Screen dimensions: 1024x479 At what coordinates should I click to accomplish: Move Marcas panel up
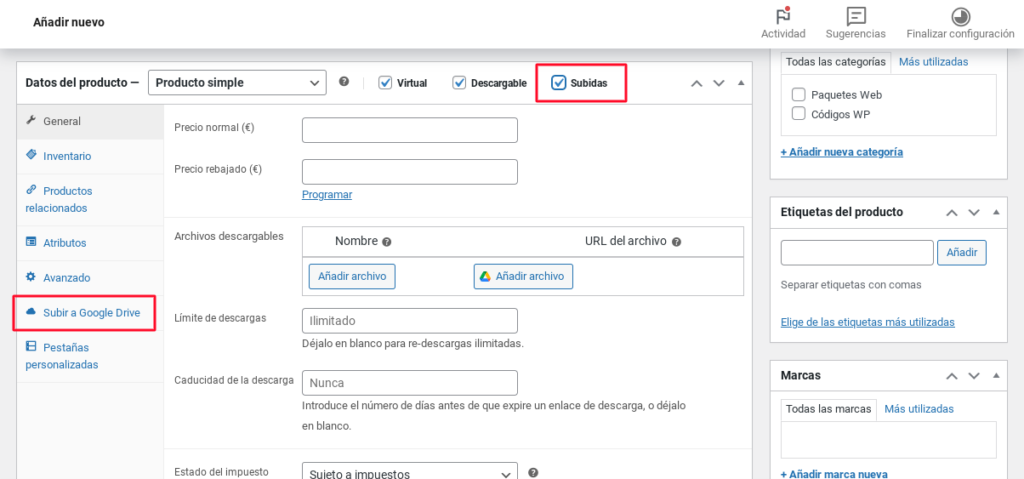click(x=952, y=376)
